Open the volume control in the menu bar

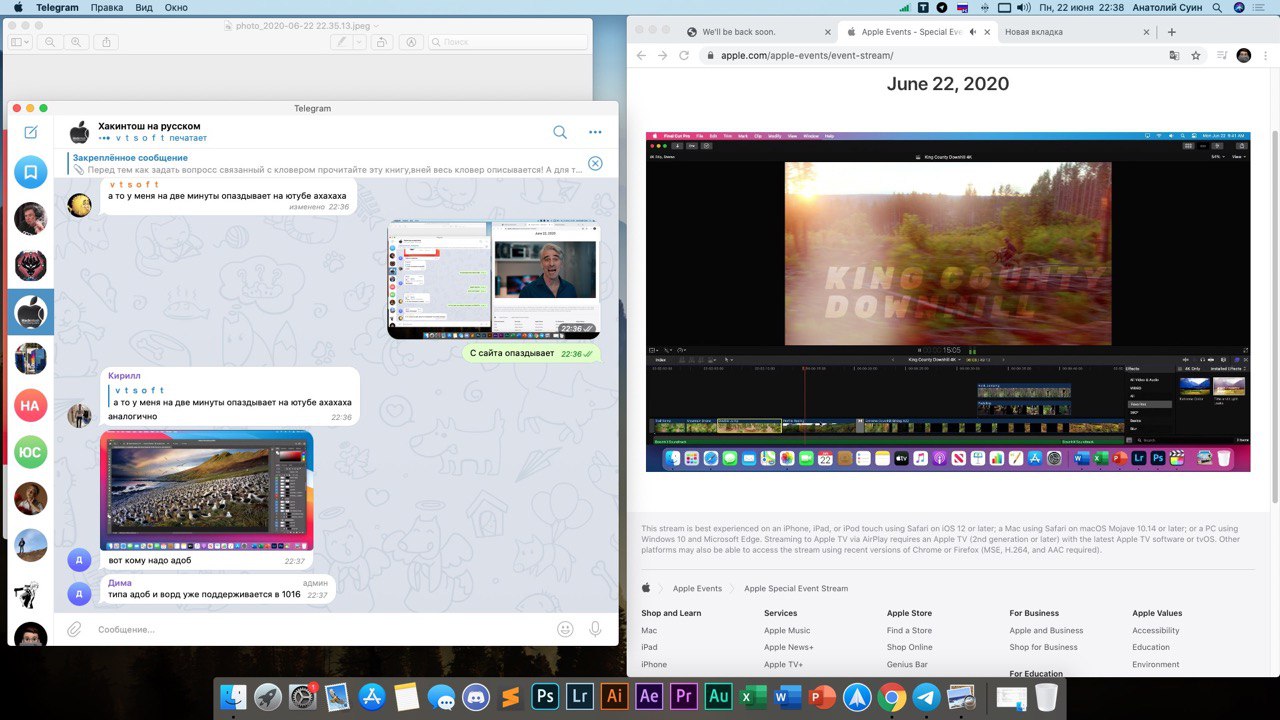click(1023, 7)
